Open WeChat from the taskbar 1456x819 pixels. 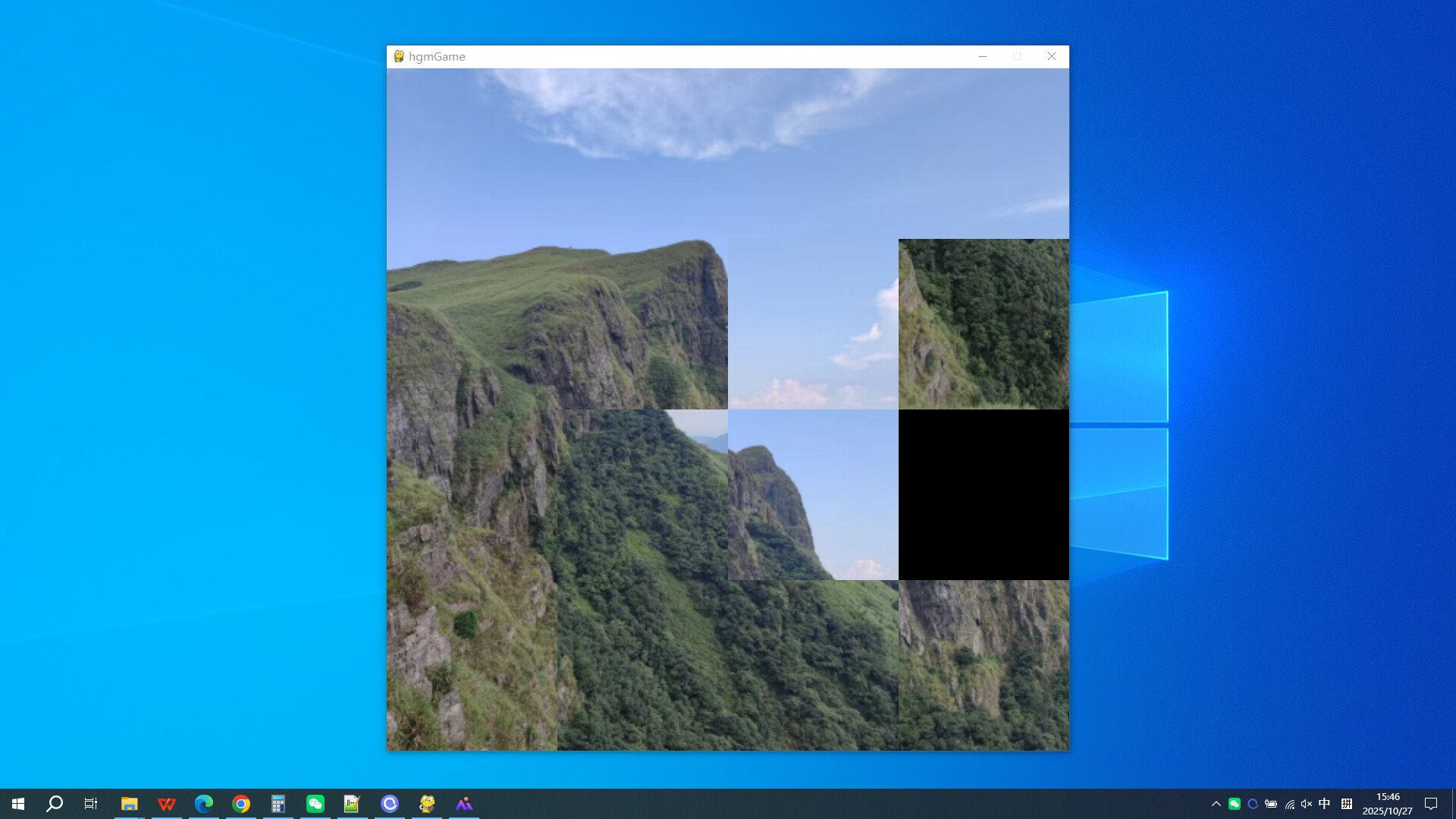click(315, 804)
